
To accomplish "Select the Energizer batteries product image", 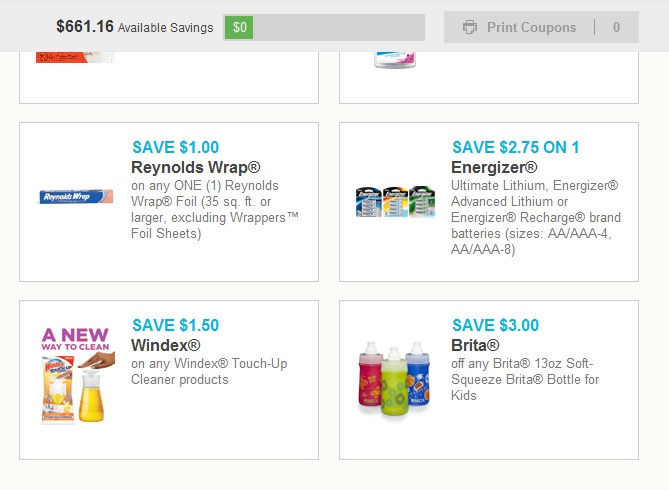I will point(395,201).
